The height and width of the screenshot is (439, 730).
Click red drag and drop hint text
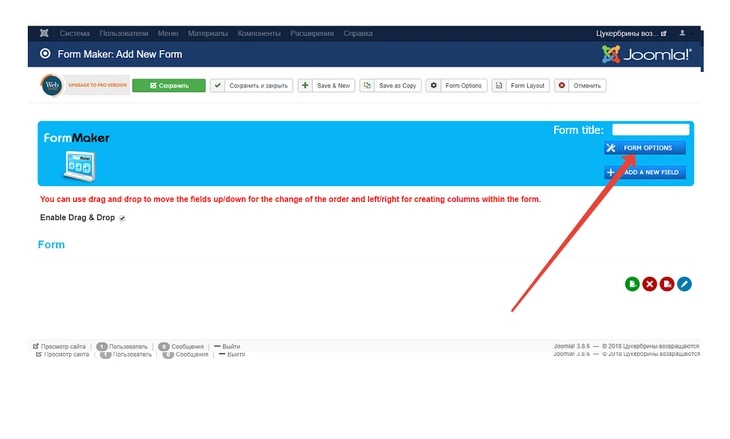click(291, 199)
